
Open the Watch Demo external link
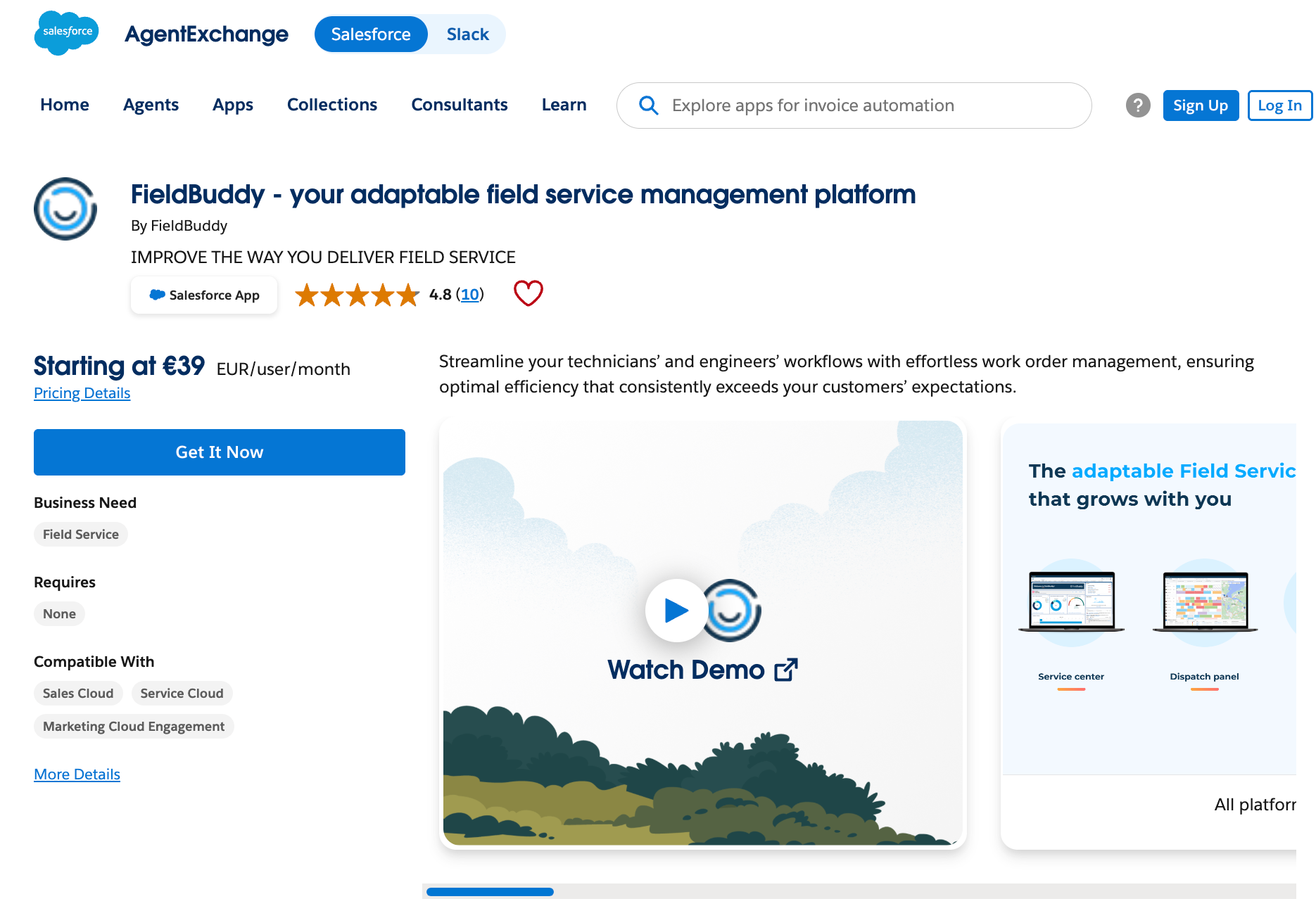pyautogui.click(x=786, y=670)
